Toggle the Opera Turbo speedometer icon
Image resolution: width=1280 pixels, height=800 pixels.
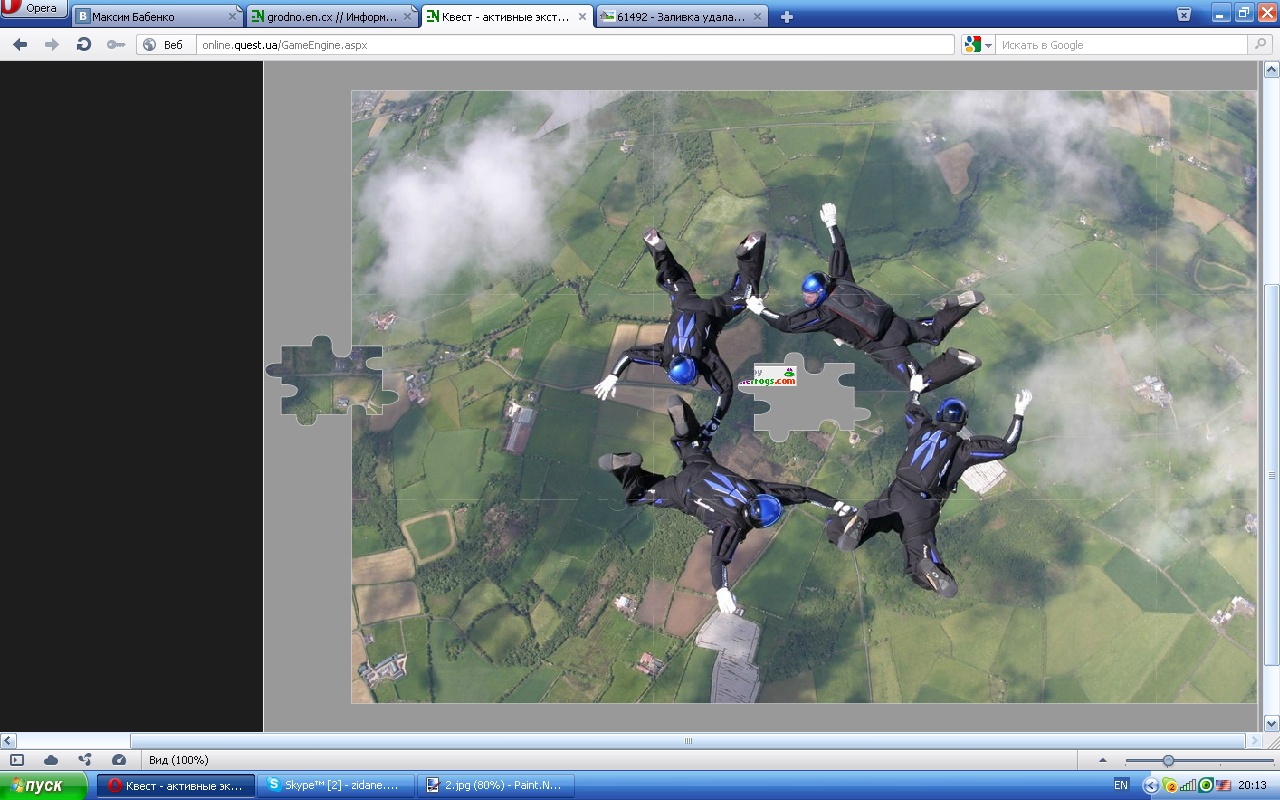(119, 760)
